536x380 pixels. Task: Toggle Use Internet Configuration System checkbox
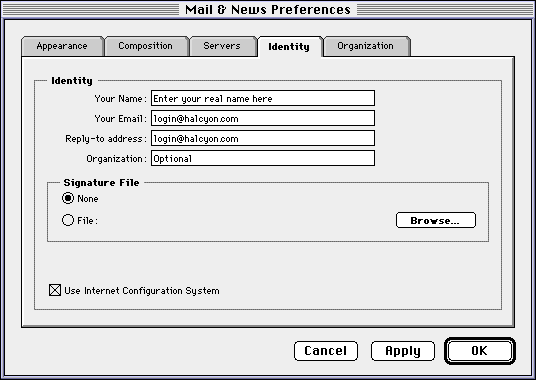tap(55, 290)
